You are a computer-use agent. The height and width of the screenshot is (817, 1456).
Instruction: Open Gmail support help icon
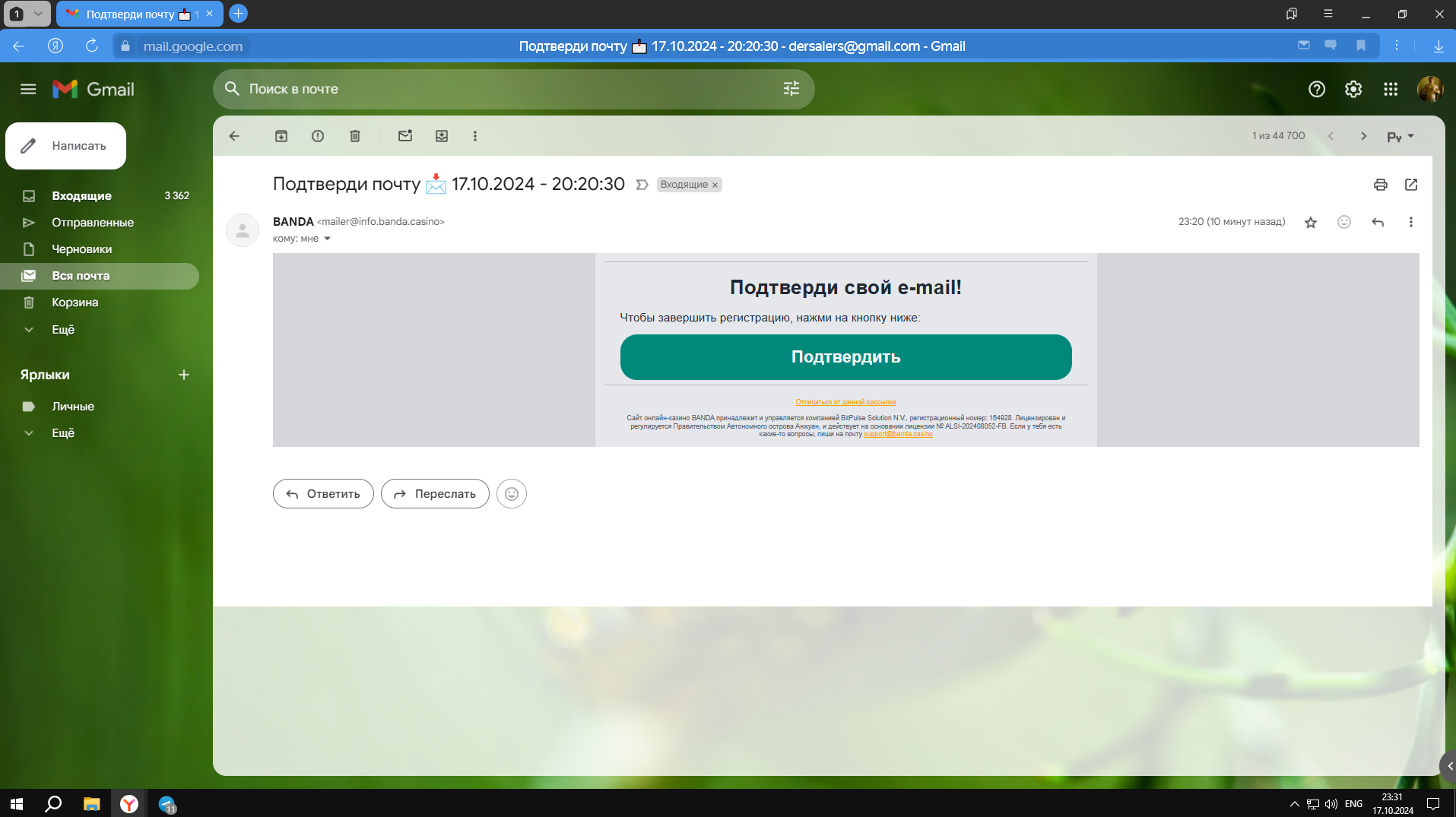click(1317, 90)
